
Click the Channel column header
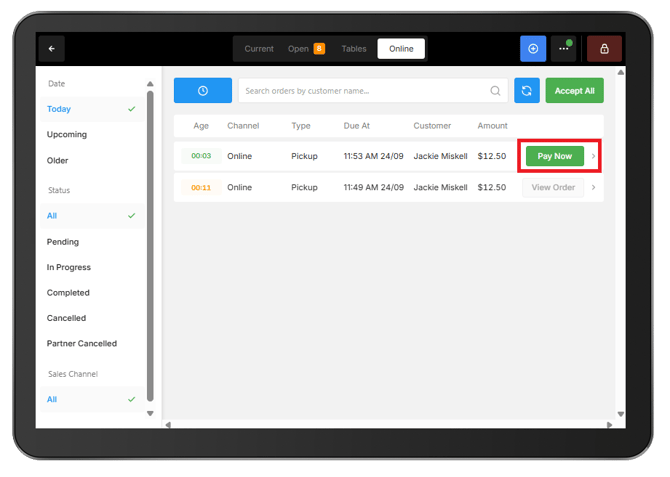[x=243, y=126]
